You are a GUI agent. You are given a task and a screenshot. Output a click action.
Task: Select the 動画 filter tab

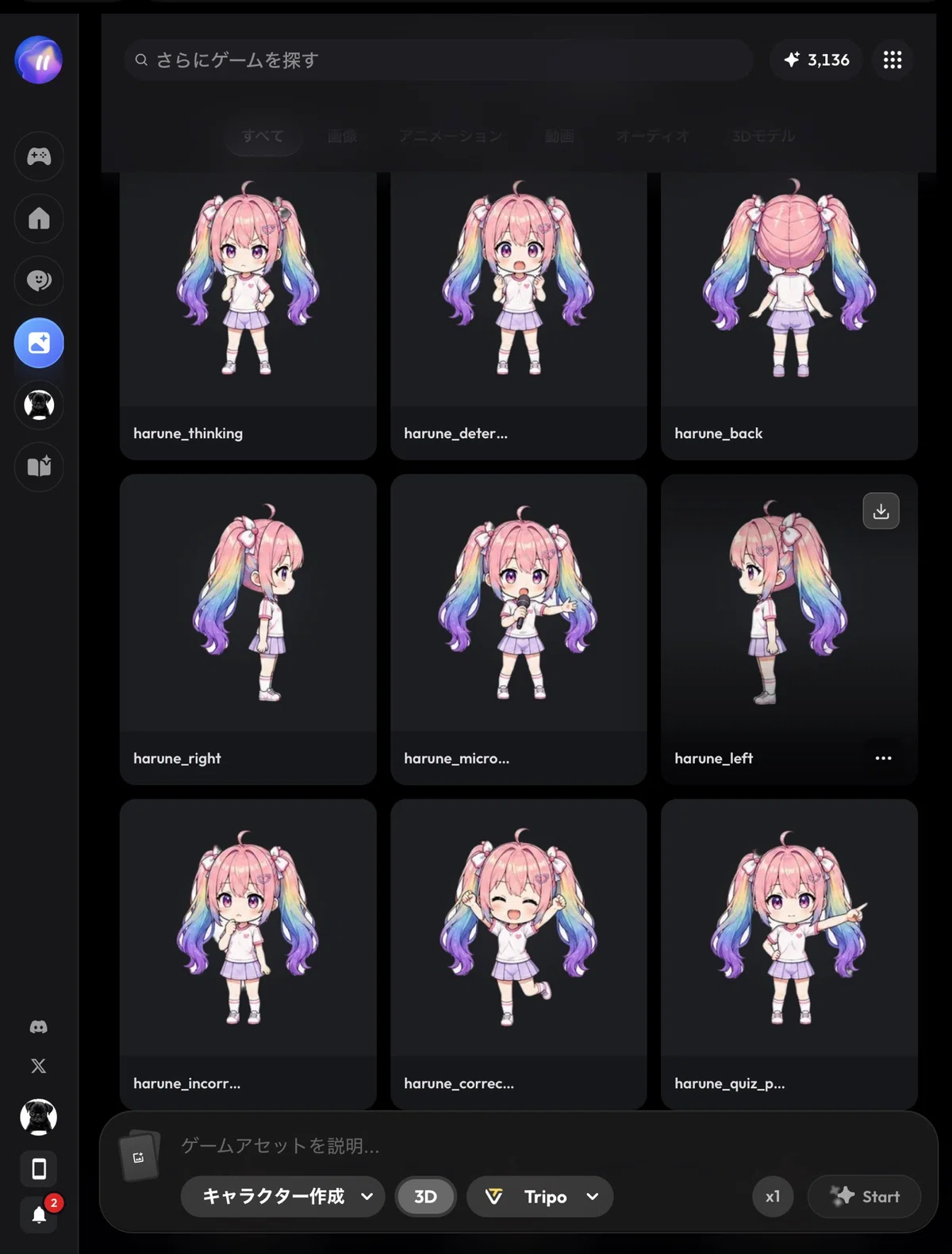[x=559, y=137]
